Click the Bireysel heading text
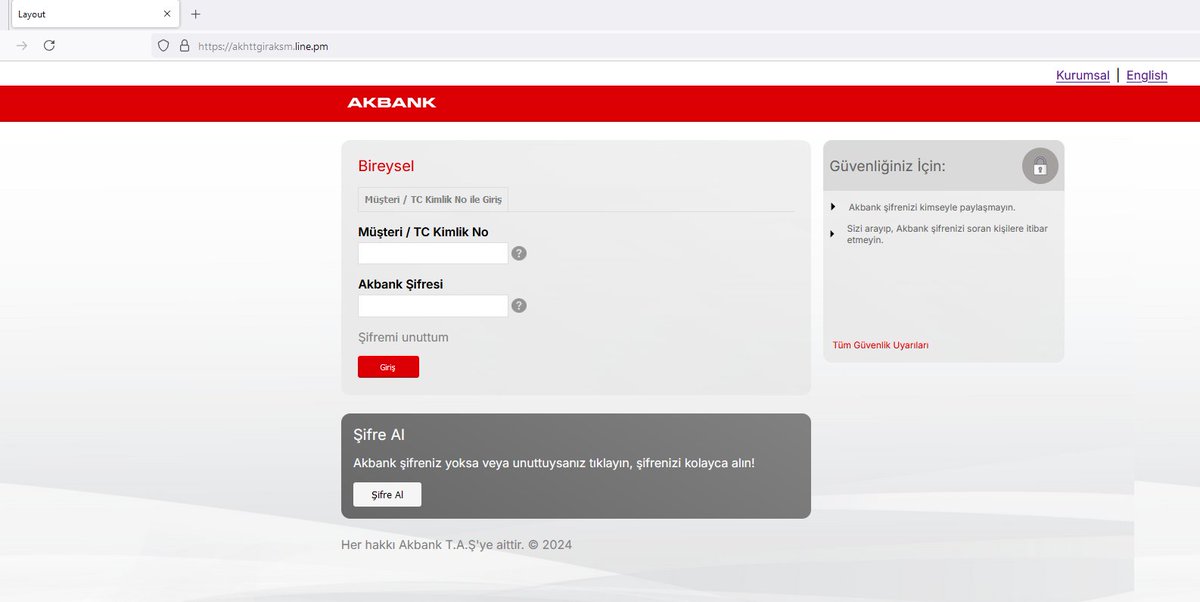Image resolution: width=1200 pixels, height=602 pixels. (386, 166)
